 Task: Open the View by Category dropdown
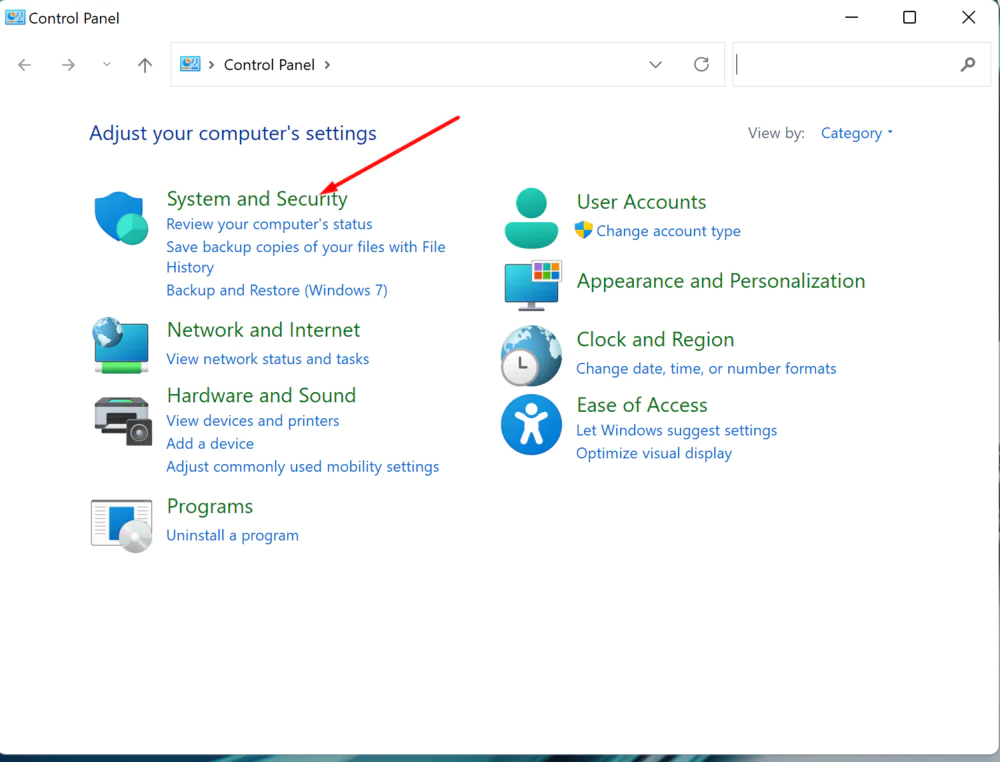[856, 133]
